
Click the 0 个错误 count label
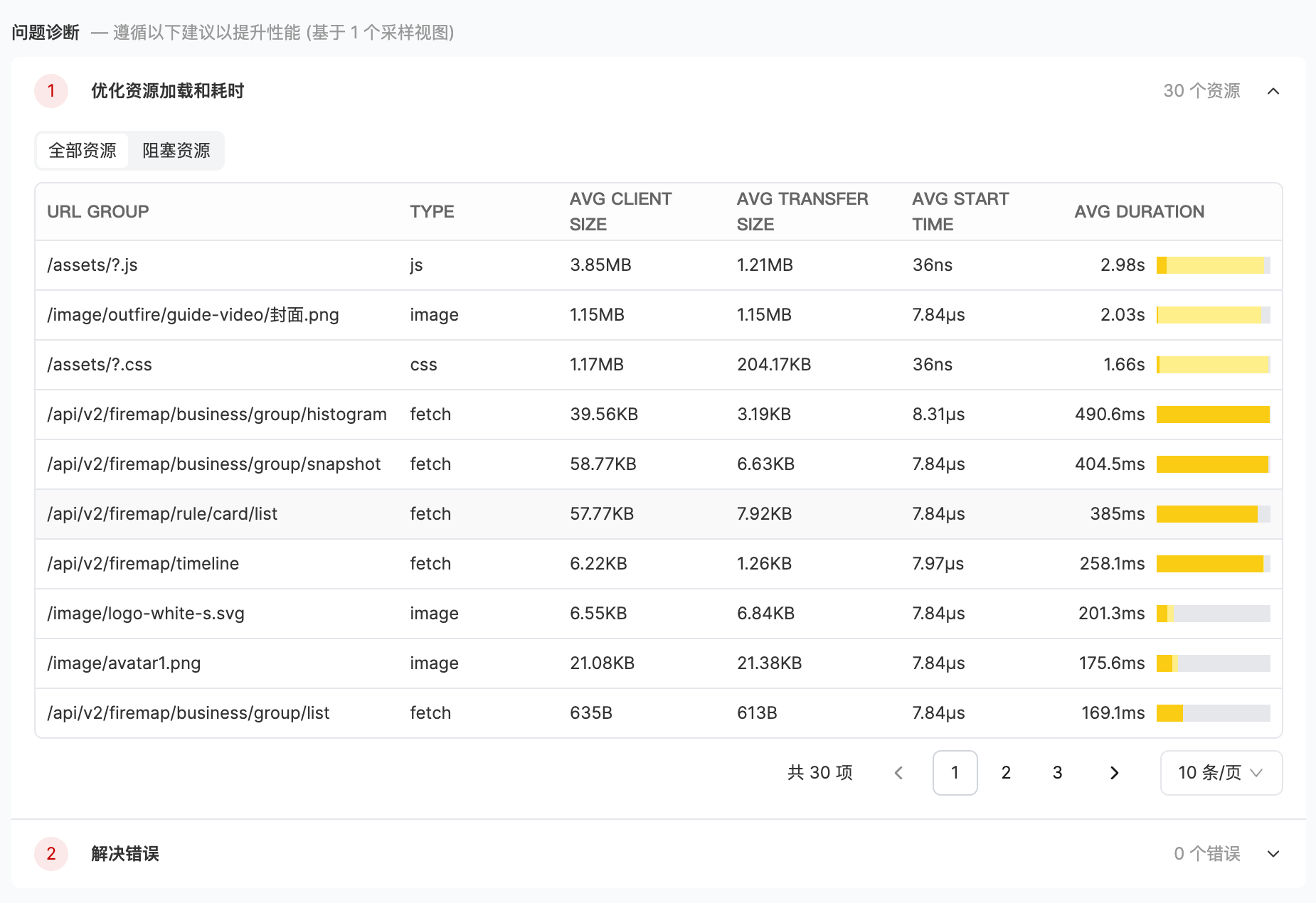(1207, 854)
